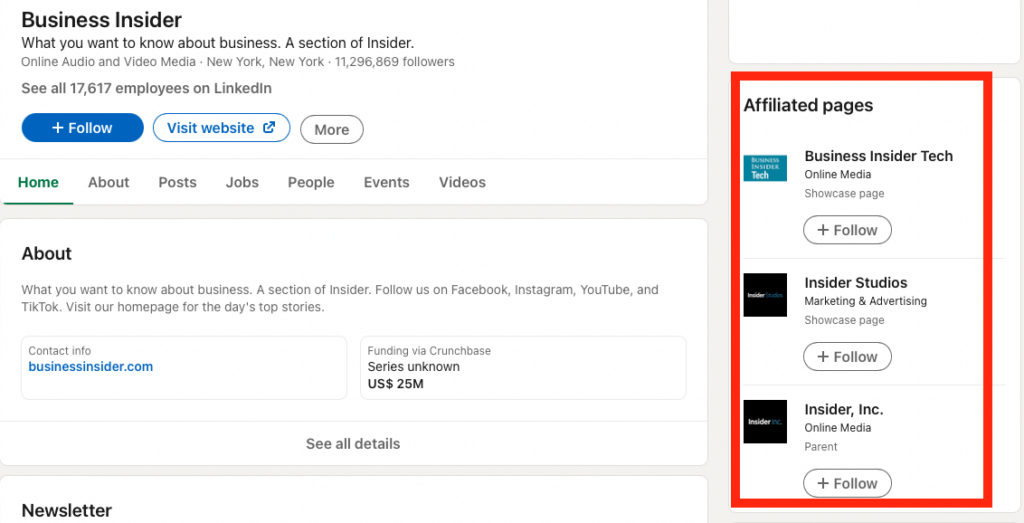Switch to the Home tab

38,182
